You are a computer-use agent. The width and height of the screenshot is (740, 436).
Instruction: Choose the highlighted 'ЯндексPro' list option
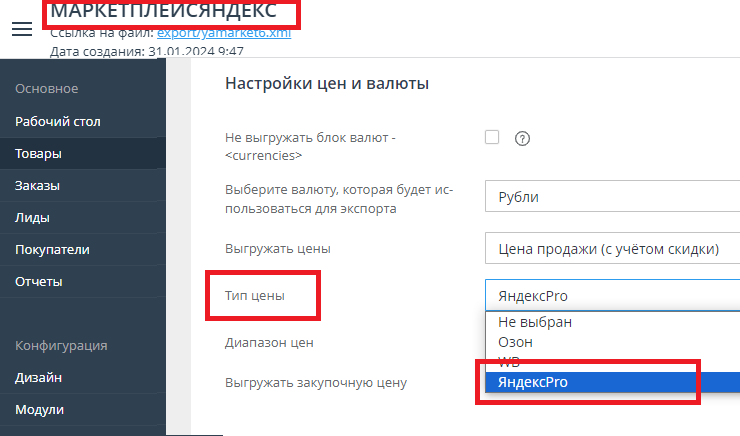(612, 382)
